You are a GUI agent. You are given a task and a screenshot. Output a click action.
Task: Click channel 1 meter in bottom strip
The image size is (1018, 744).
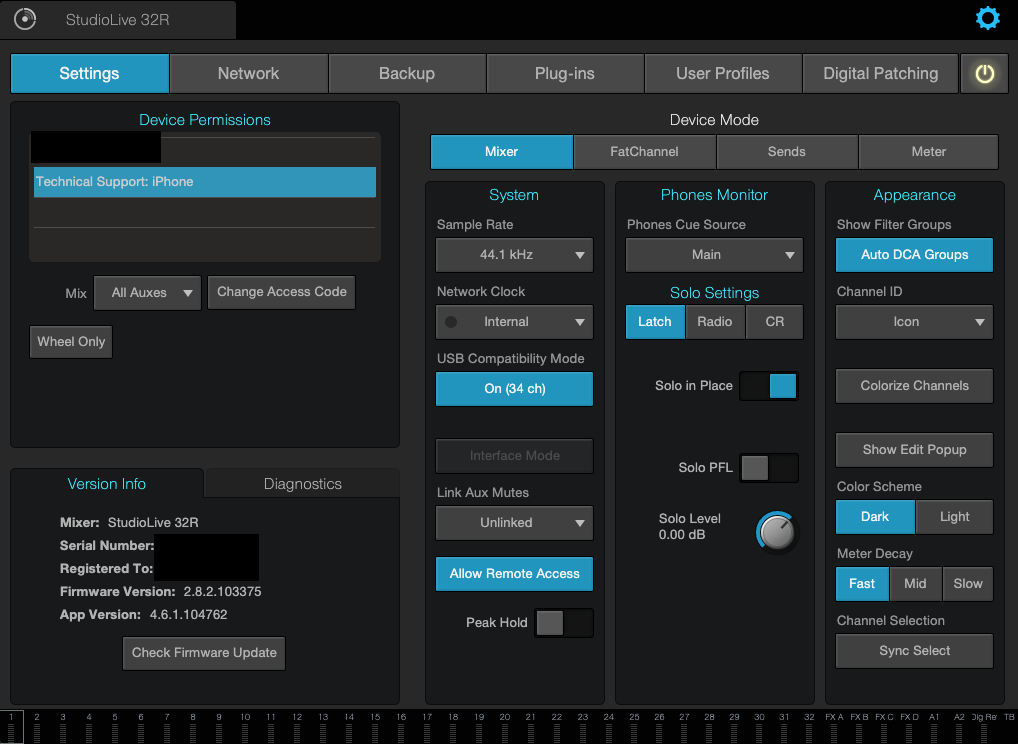click(x=12, y=727)
